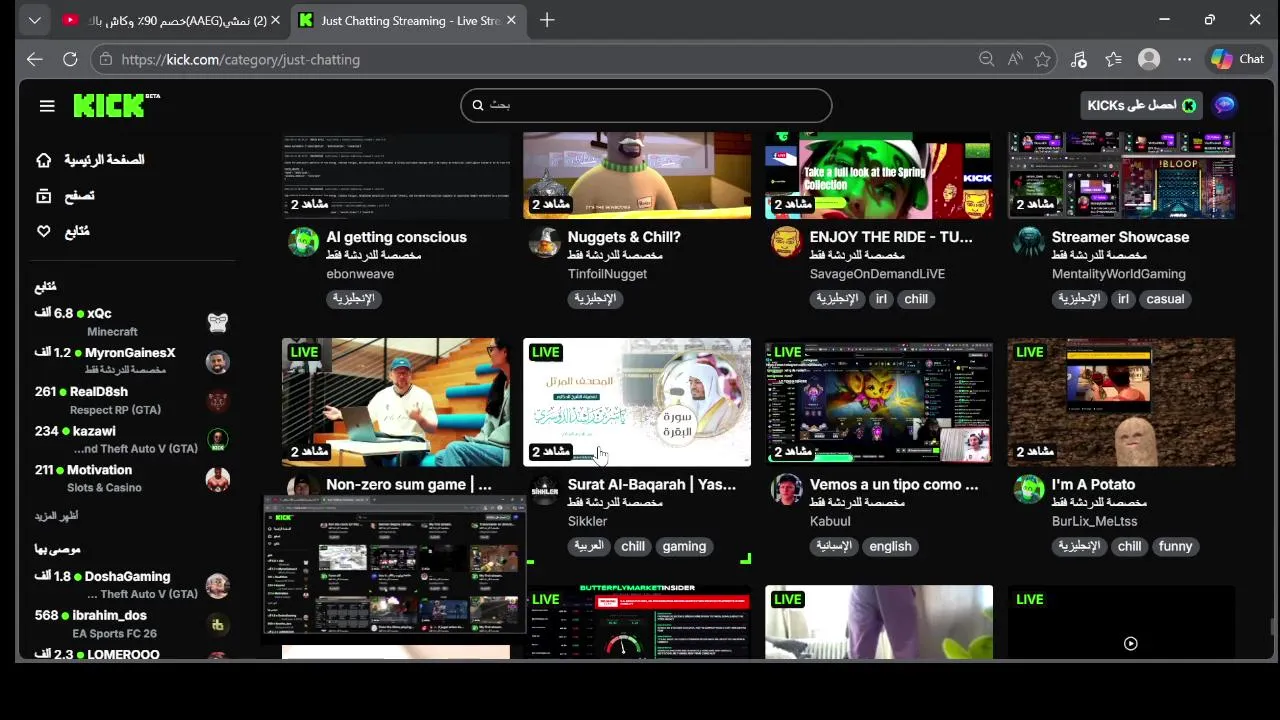Screen dimensions: 1280x720
Task: Open a new browser tab
Action: [x=547, y=20]
